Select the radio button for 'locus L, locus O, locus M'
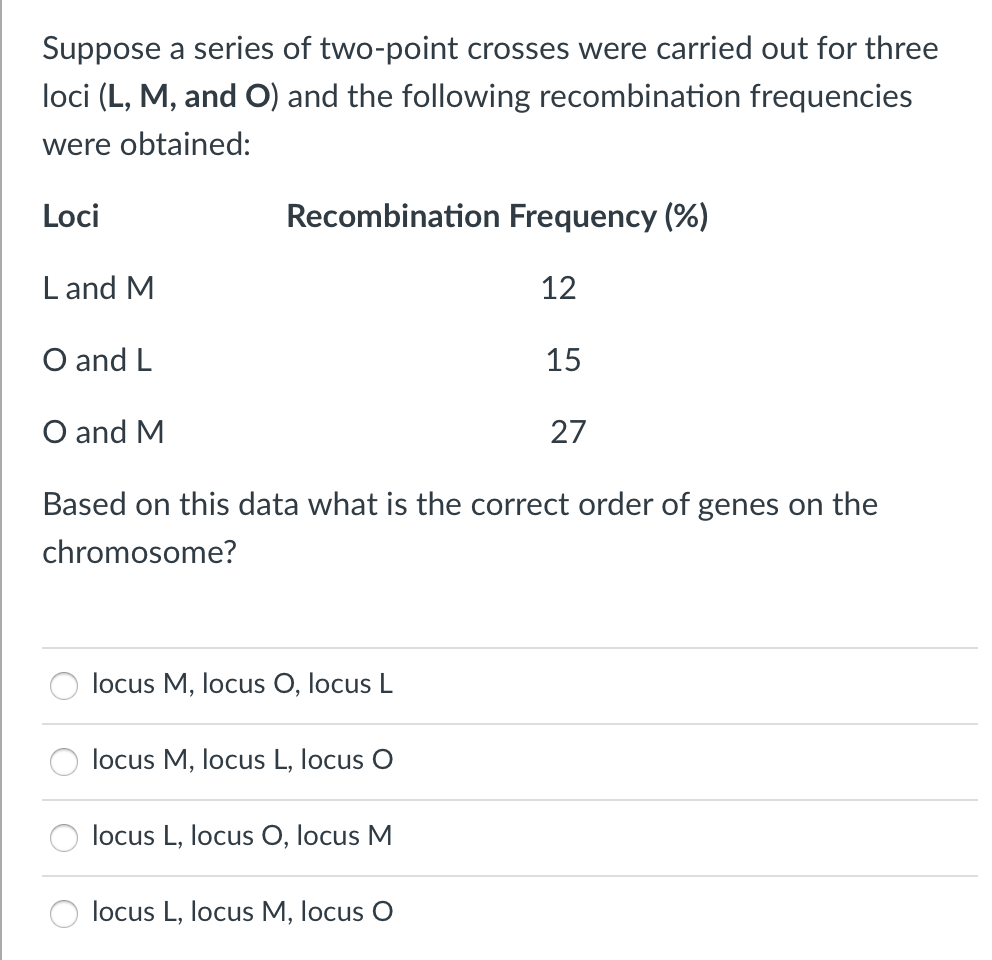The image size is (992, 960). 63,839
